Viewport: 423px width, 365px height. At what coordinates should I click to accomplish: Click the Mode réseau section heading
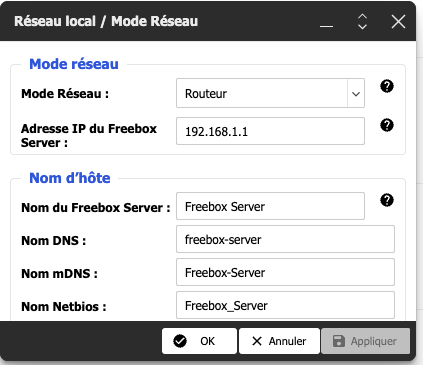click(x=74, y=64)
